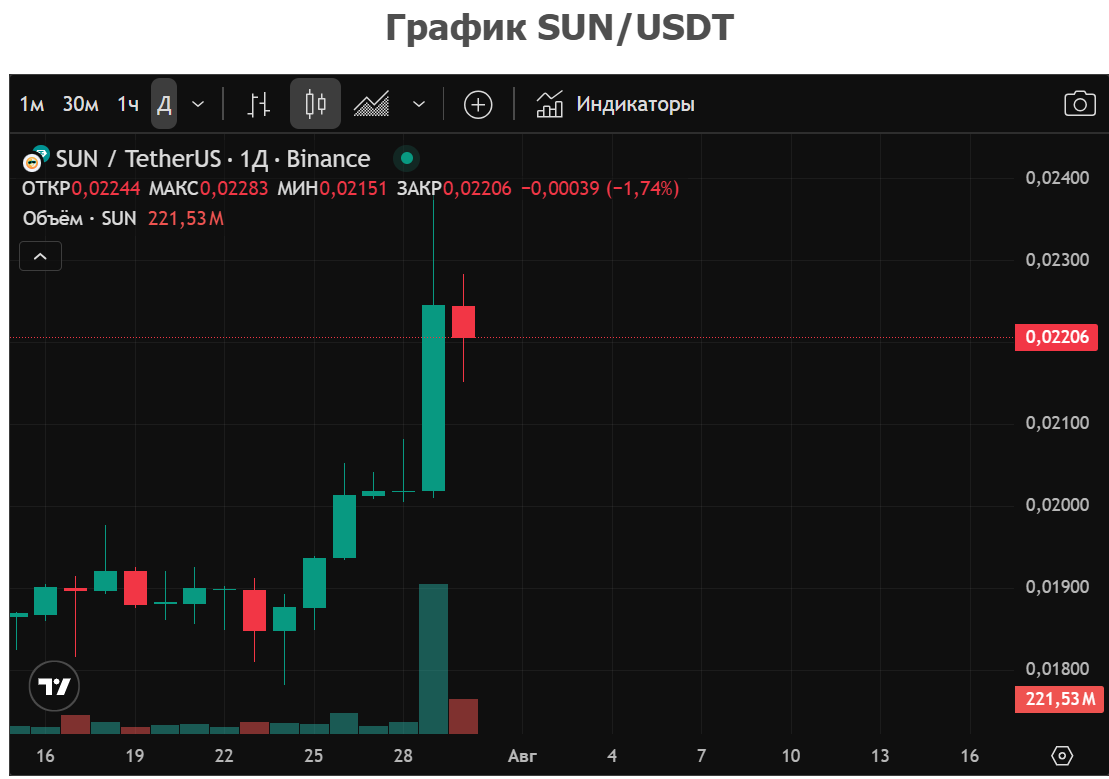Image resolution: width=1109 pixels, height=779 pixels.
Task: Click the 25 date on time axis
Action: point(313,756)
